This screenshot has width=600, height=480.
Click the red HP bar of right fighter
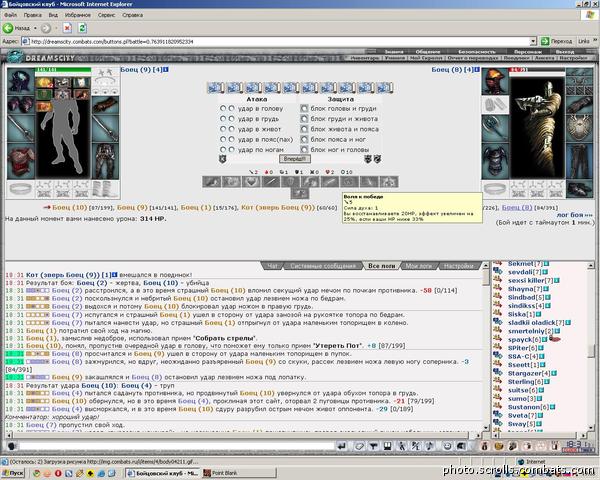click(537, 70)
